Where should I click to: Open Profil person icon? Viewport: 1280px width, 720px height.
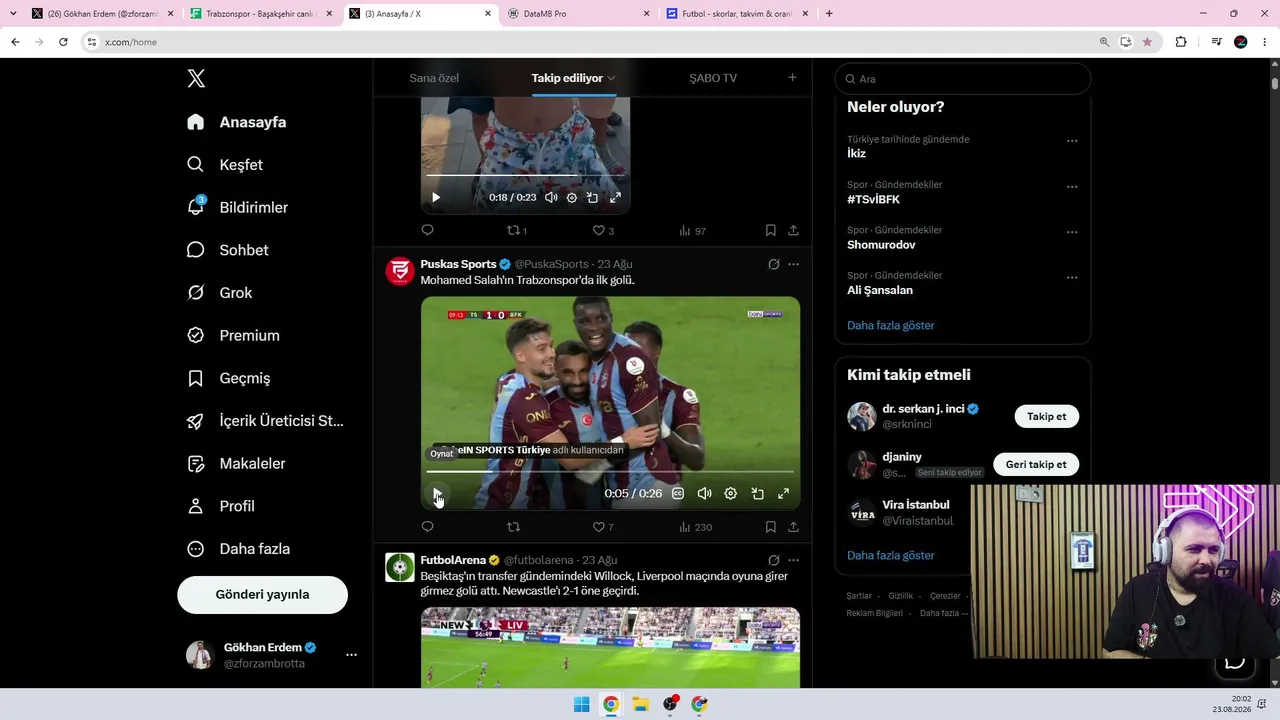pyautogui.click(x=196, y=506)
